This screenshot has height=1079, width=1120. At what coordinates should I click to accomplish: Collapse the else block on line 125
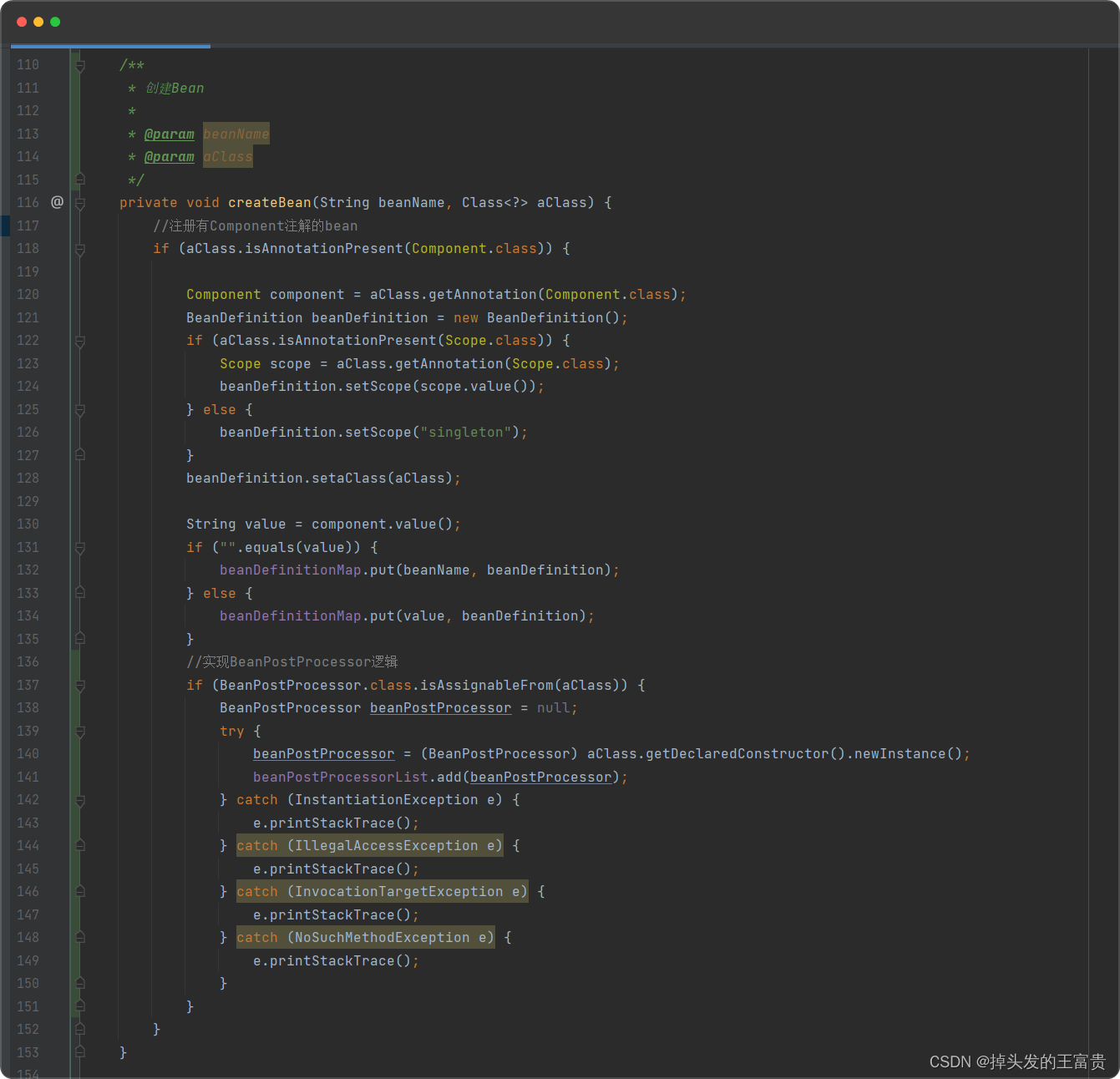(80, 410)
